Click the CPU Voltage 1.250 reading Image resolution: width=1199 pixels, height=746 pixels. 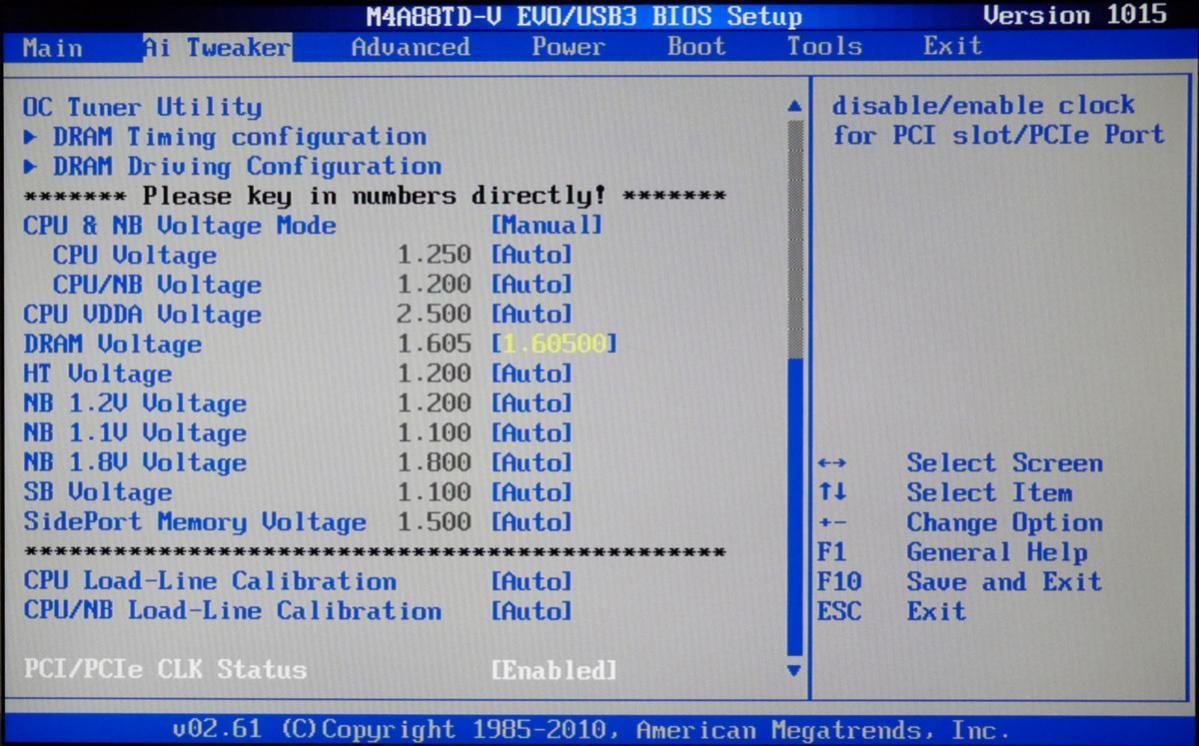[434, 255]
